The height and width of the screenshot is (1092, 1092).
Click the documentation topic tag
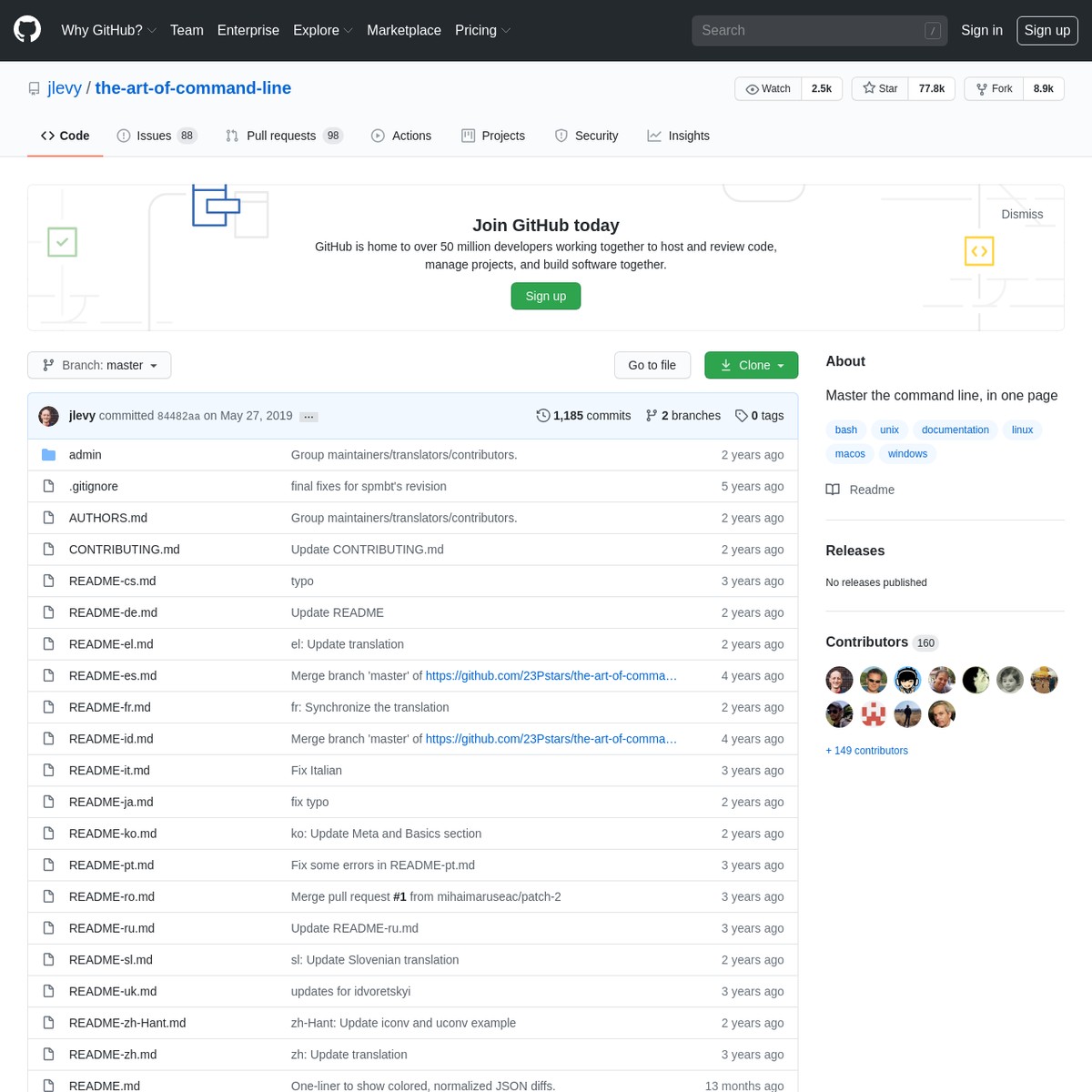955,430
